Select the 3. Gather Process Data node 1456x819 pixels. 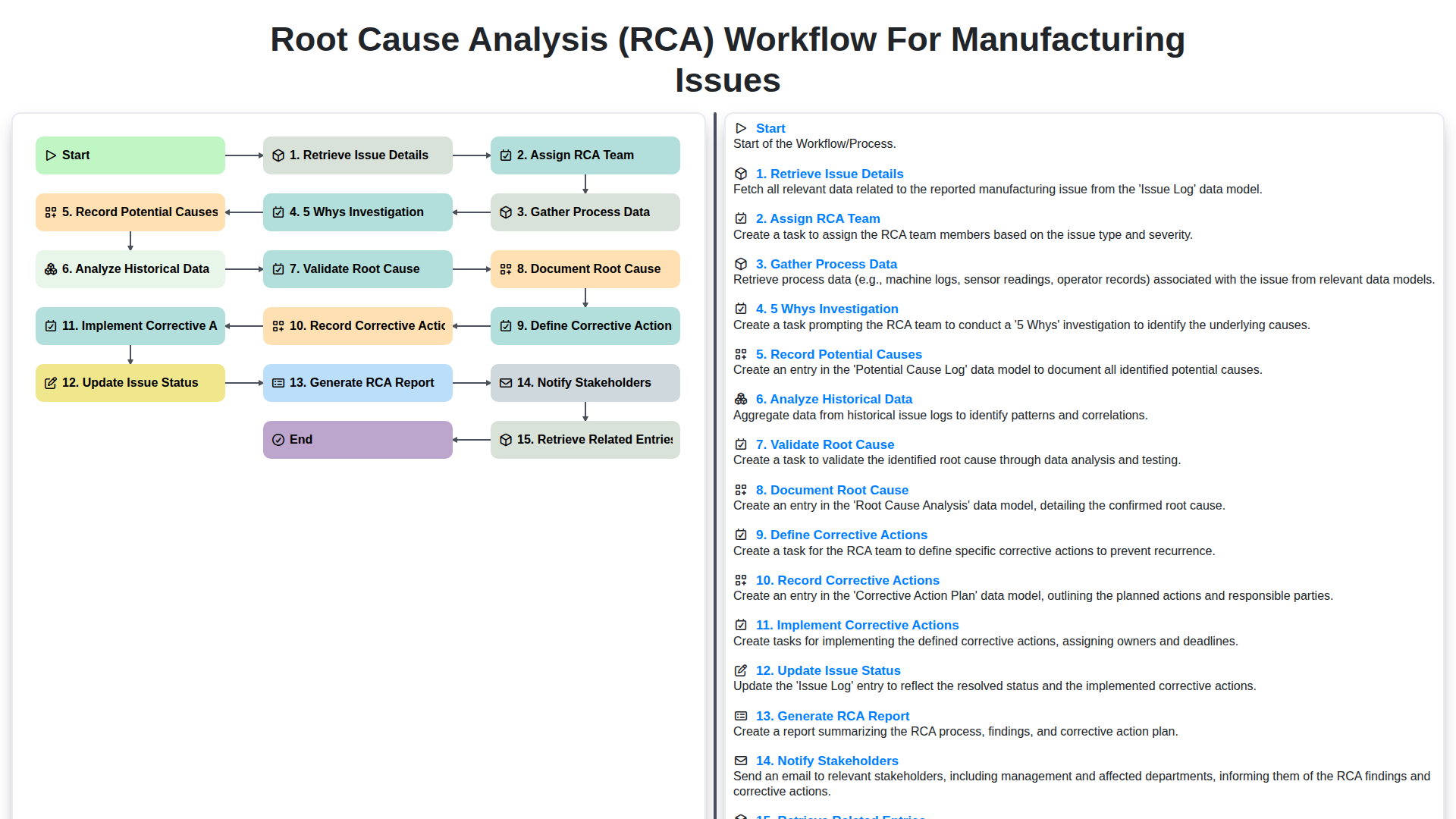(585, 212)
